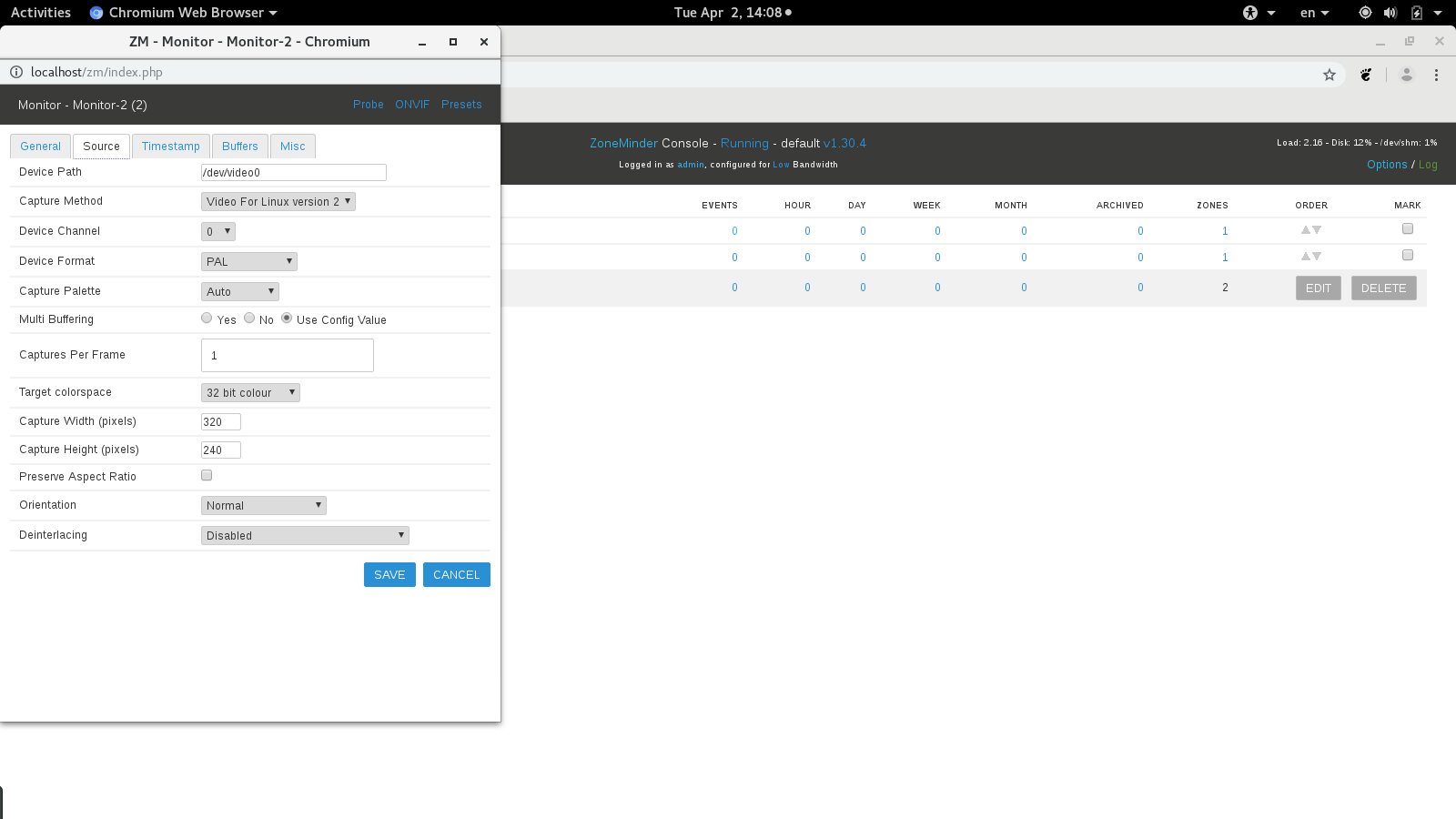Viewport: 1456px width, 819px height.
Task: Click the admin user link
Action: 691,165
